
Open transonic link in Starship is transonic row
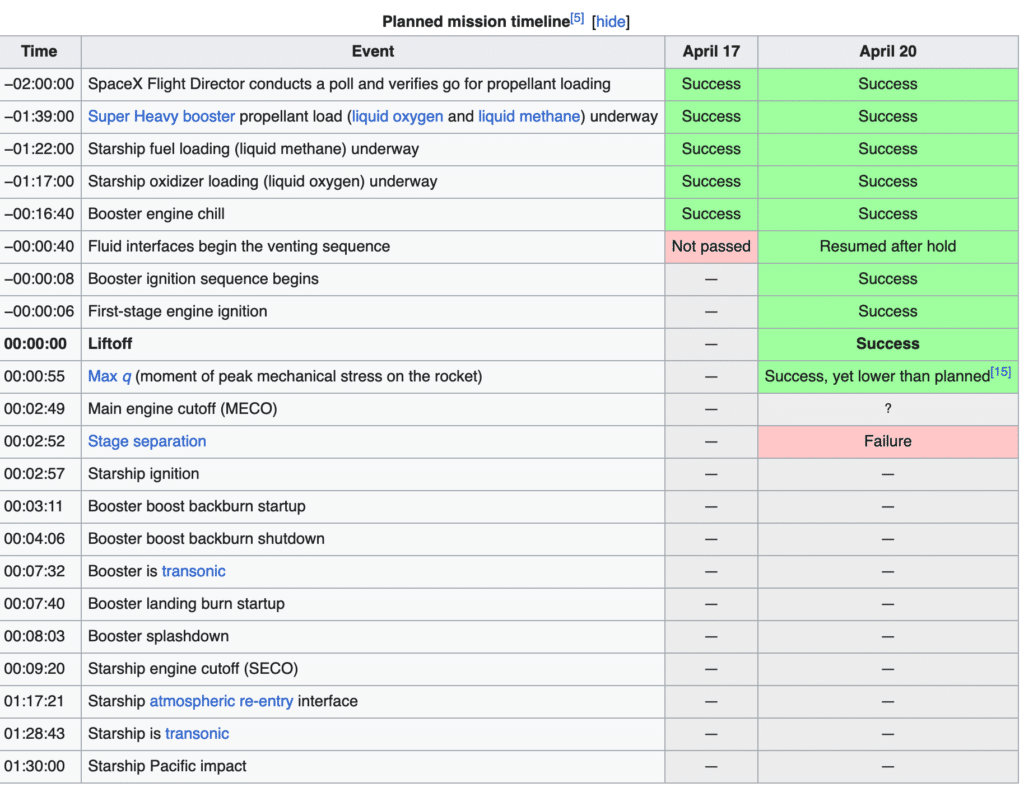pyautogui.click(x=197, y=733)
